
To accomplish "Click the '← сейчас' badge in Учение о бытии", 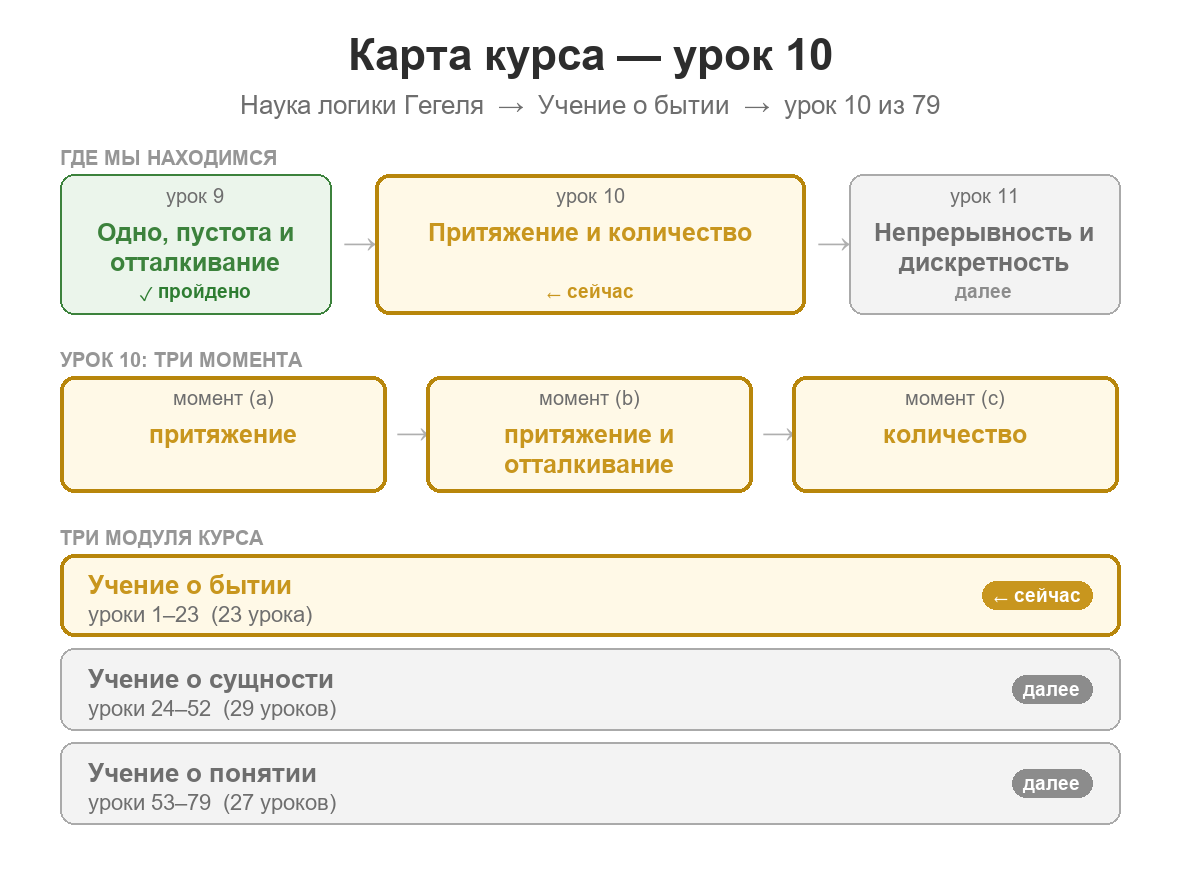I will coord(1037,596).
